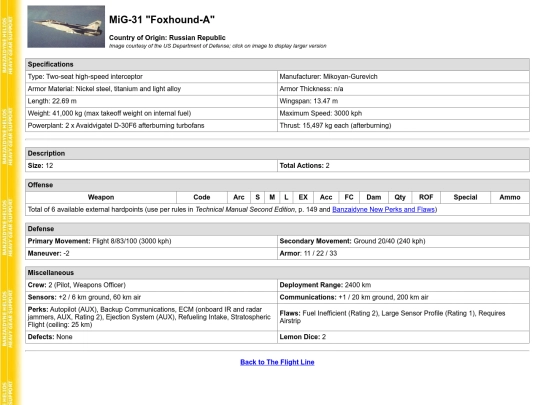
Task: Select the Length: 22.69 m cell
Action: 151,101
